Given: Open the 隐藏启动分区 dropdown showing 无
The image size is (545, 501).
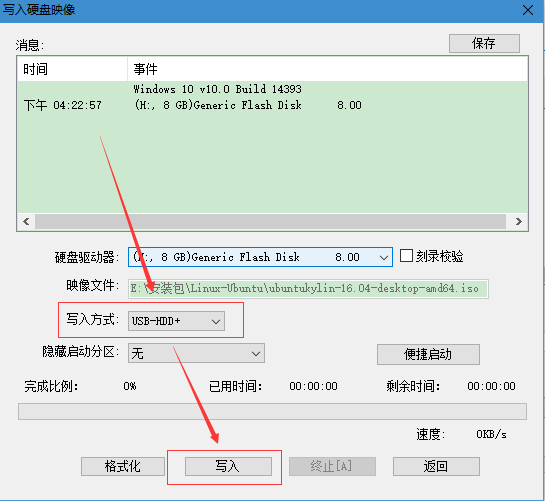Looking at the screenshot, I should point(196,353).
